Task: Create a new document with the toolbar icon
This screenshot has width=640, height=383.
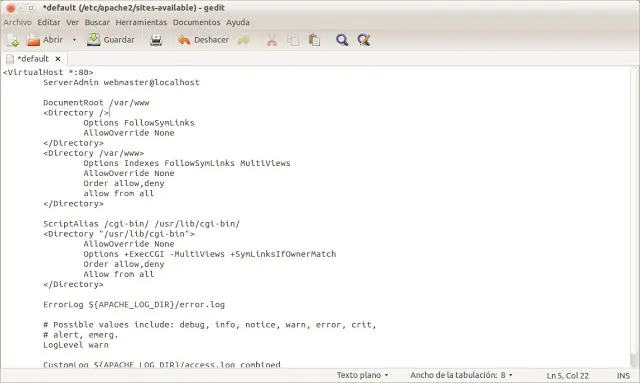Action: (13, 40)
